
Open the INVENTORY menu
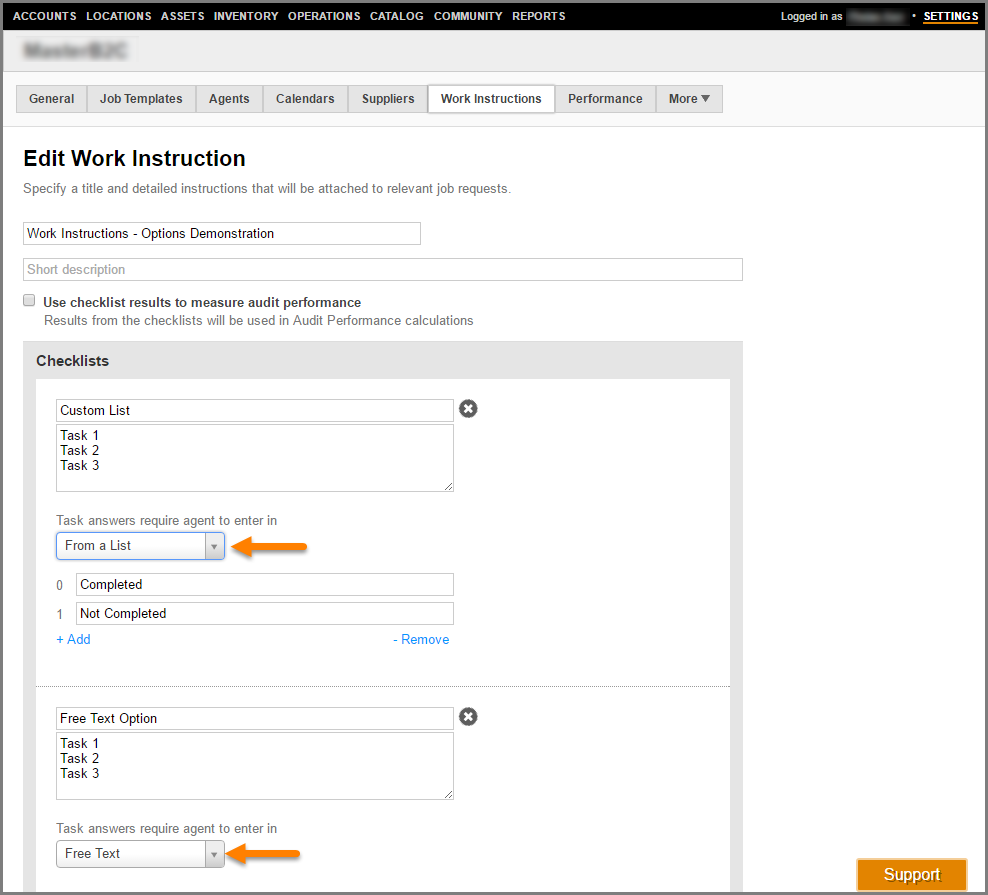tap(246, 16)
